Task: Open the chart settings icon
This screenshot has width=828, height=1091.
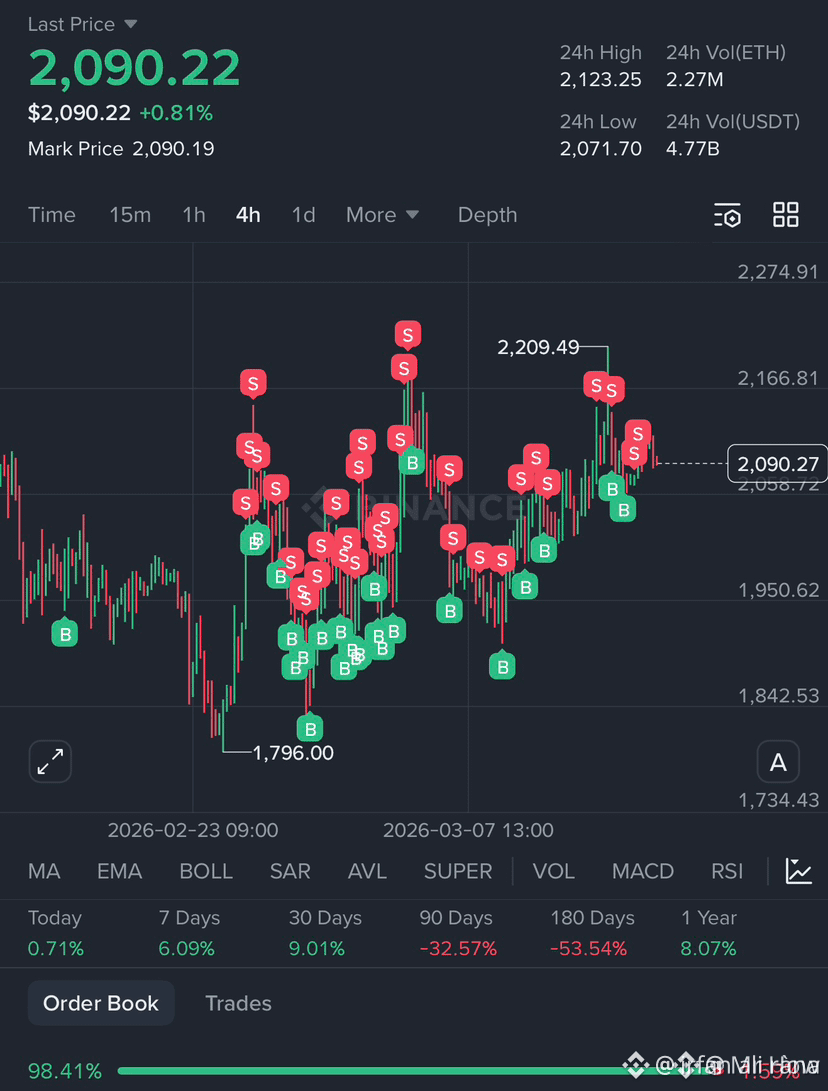Action: click(728, 215)
